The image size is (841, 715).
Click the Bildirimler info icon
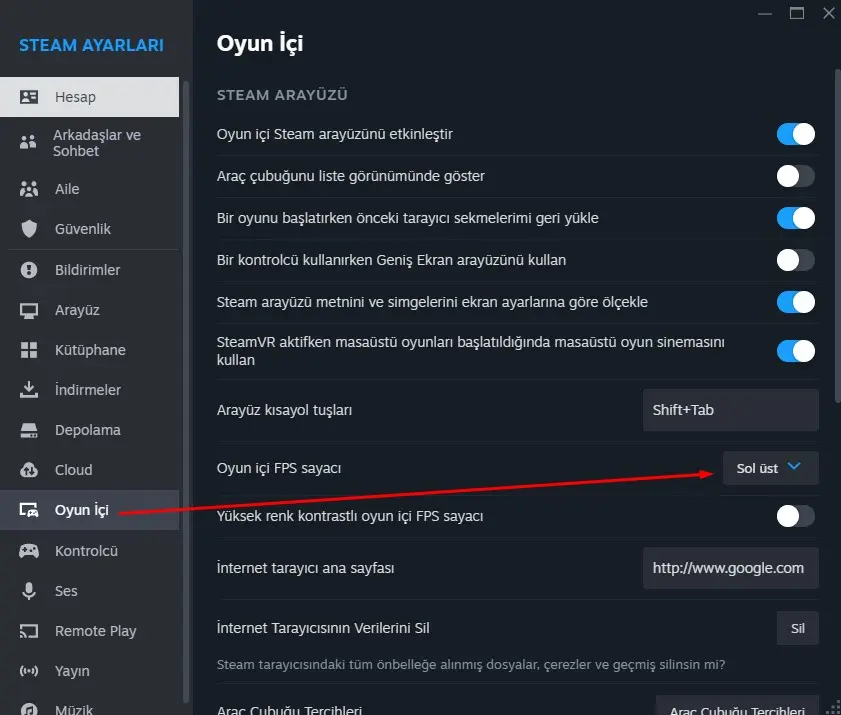(x=29, y=270)
